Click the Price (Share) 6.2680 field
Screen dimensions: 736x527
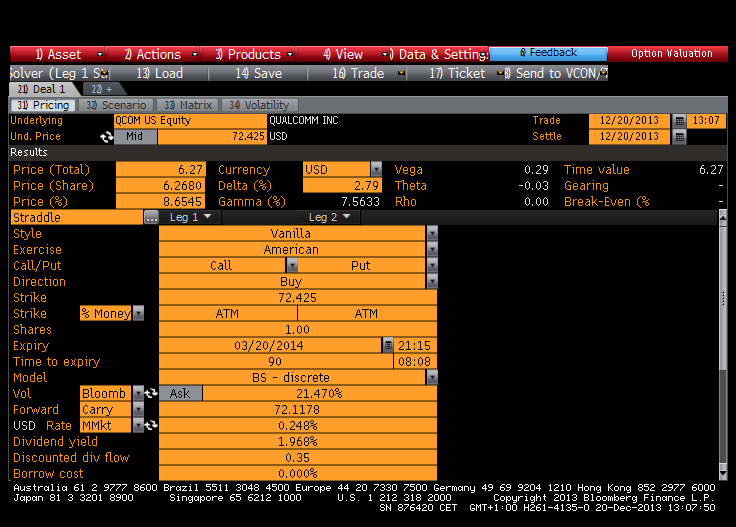click(x=161, y=186)
